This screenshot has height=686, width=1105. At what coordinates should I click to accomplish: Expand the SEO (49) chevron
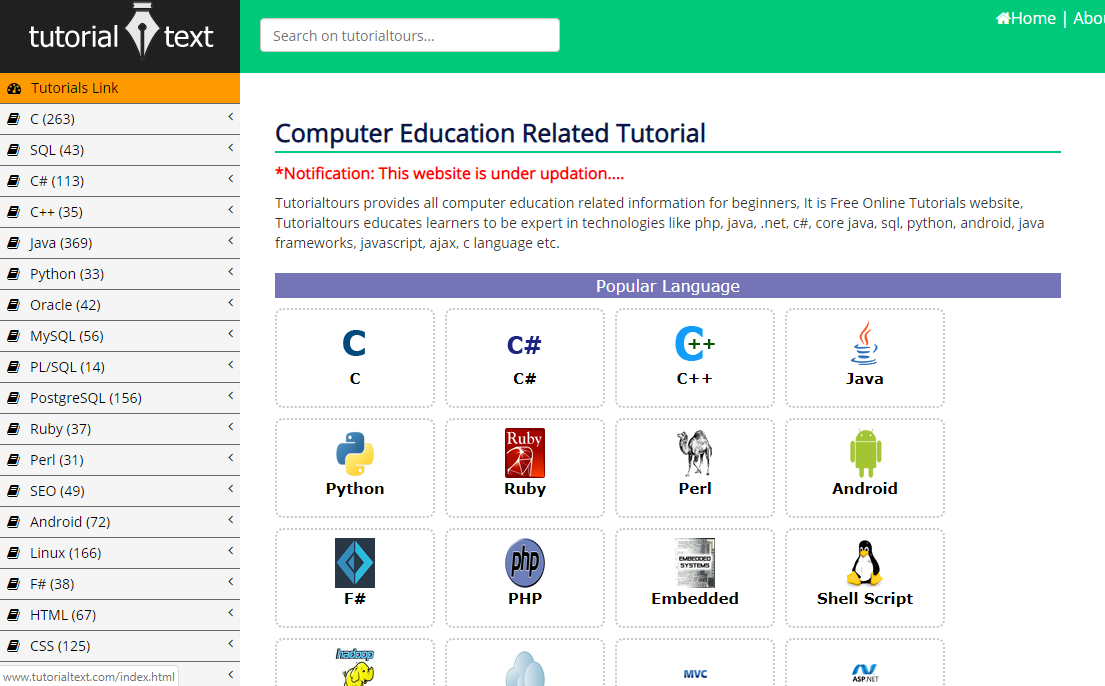pos(230,489)
